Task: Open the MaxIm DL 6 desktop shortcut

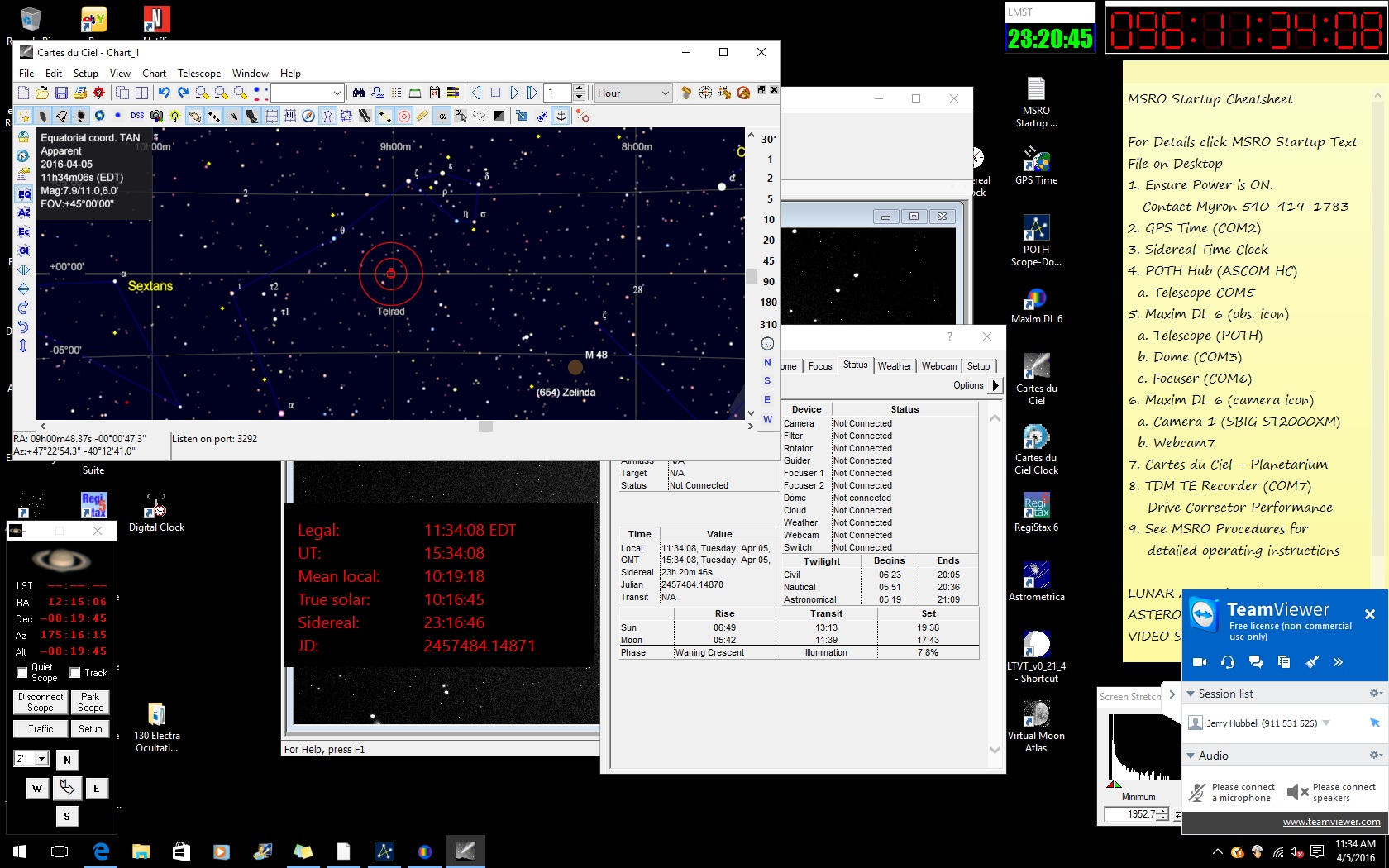Action: [x=1036, y=304]
